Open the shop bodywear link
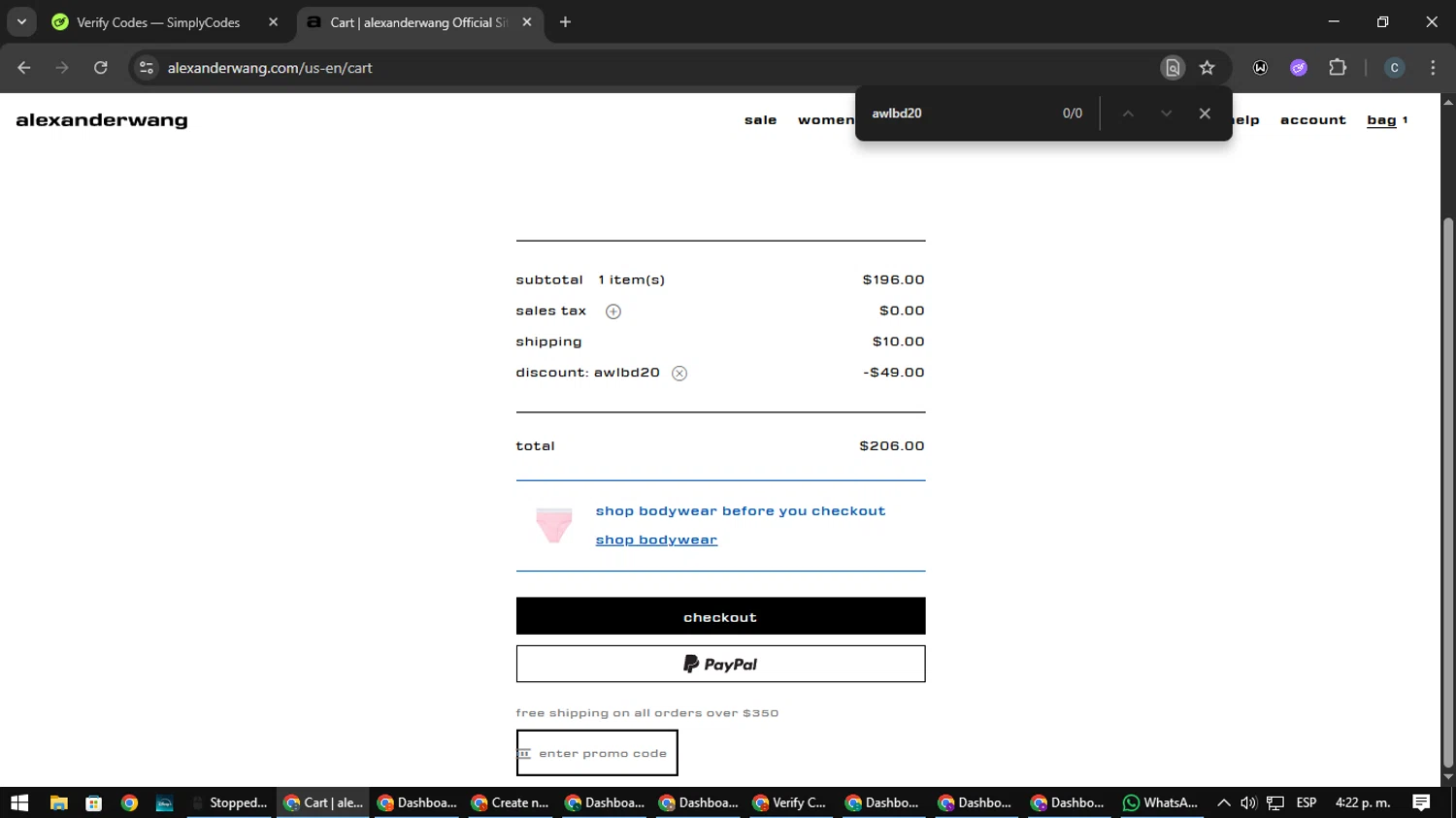This screenshot has height=818, width=1456. pyautogui.click(x=656, y=540)
